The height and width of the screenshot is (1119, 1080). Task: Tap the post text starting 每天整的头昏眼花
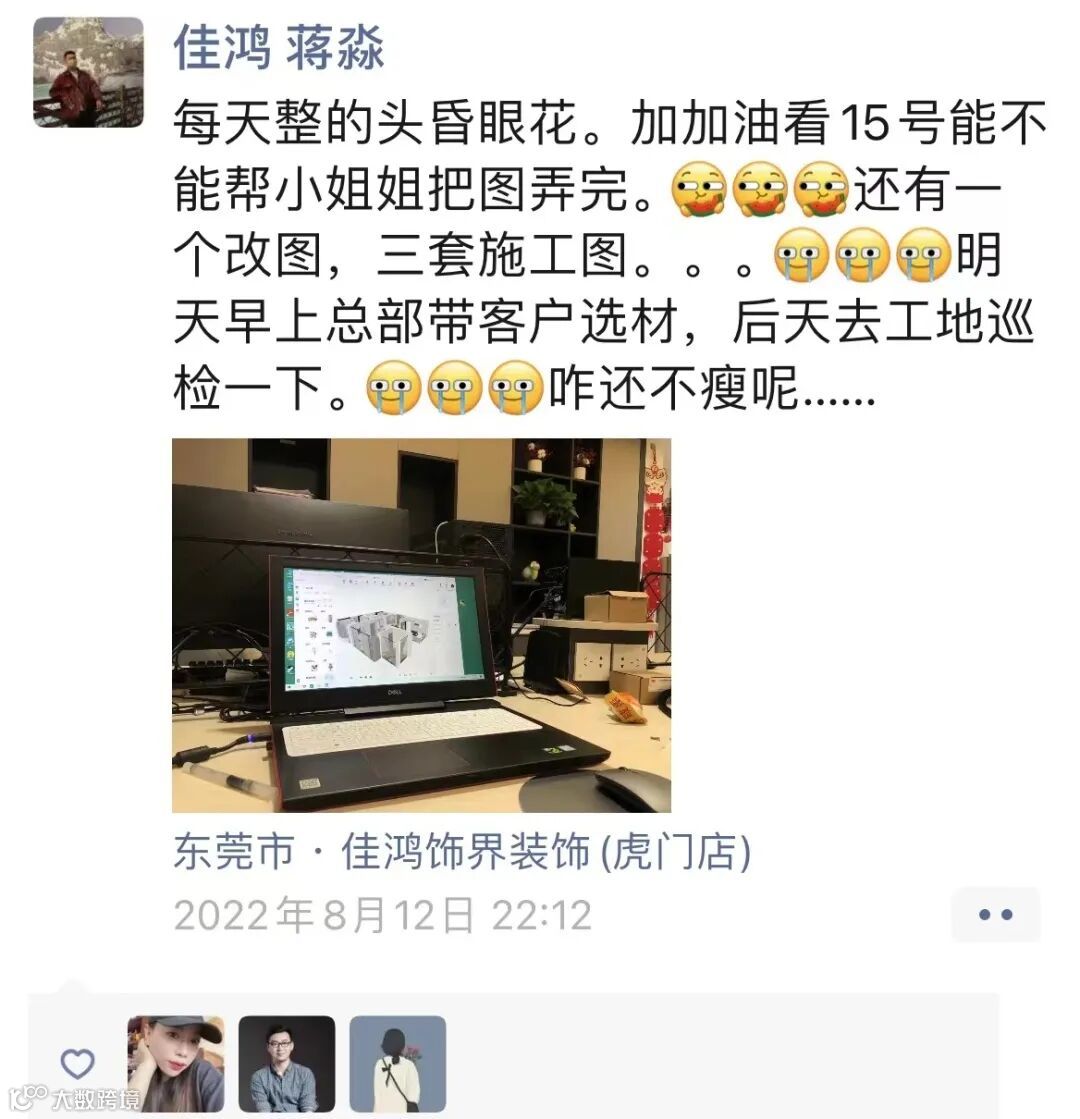(x=610, y=256)
